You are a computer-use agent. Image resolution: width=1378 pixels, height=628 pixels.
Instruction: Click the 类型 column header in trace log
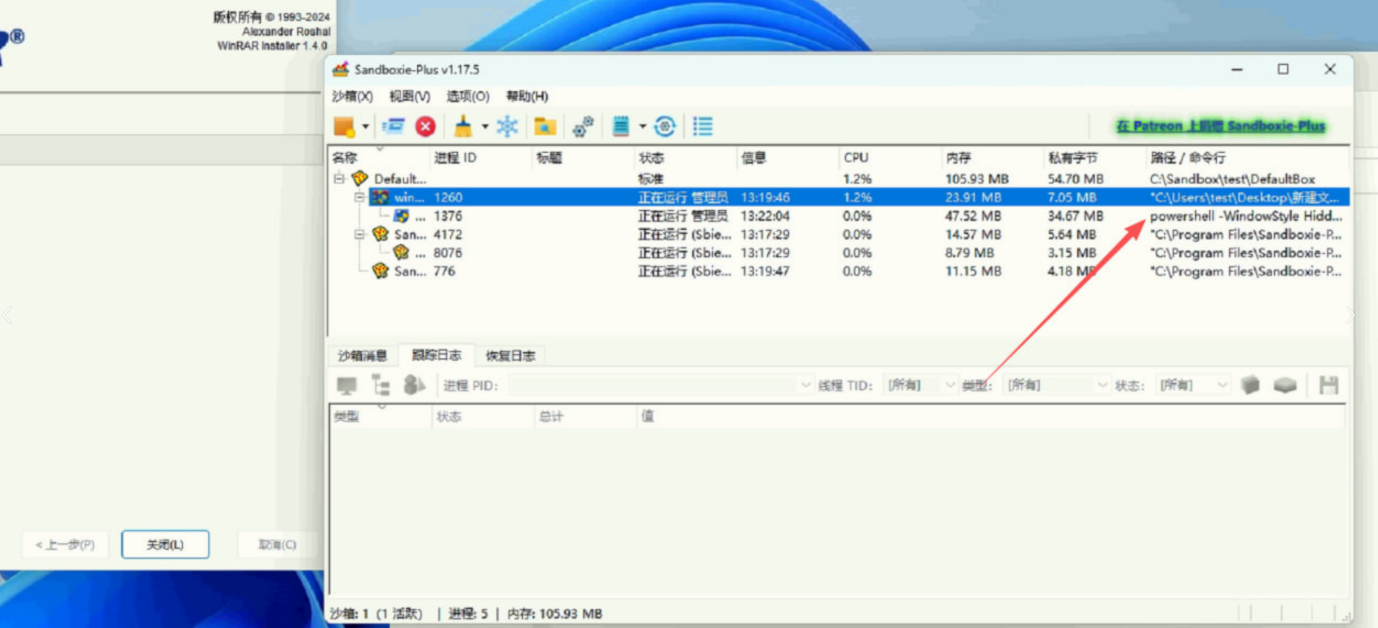point(379,416)
